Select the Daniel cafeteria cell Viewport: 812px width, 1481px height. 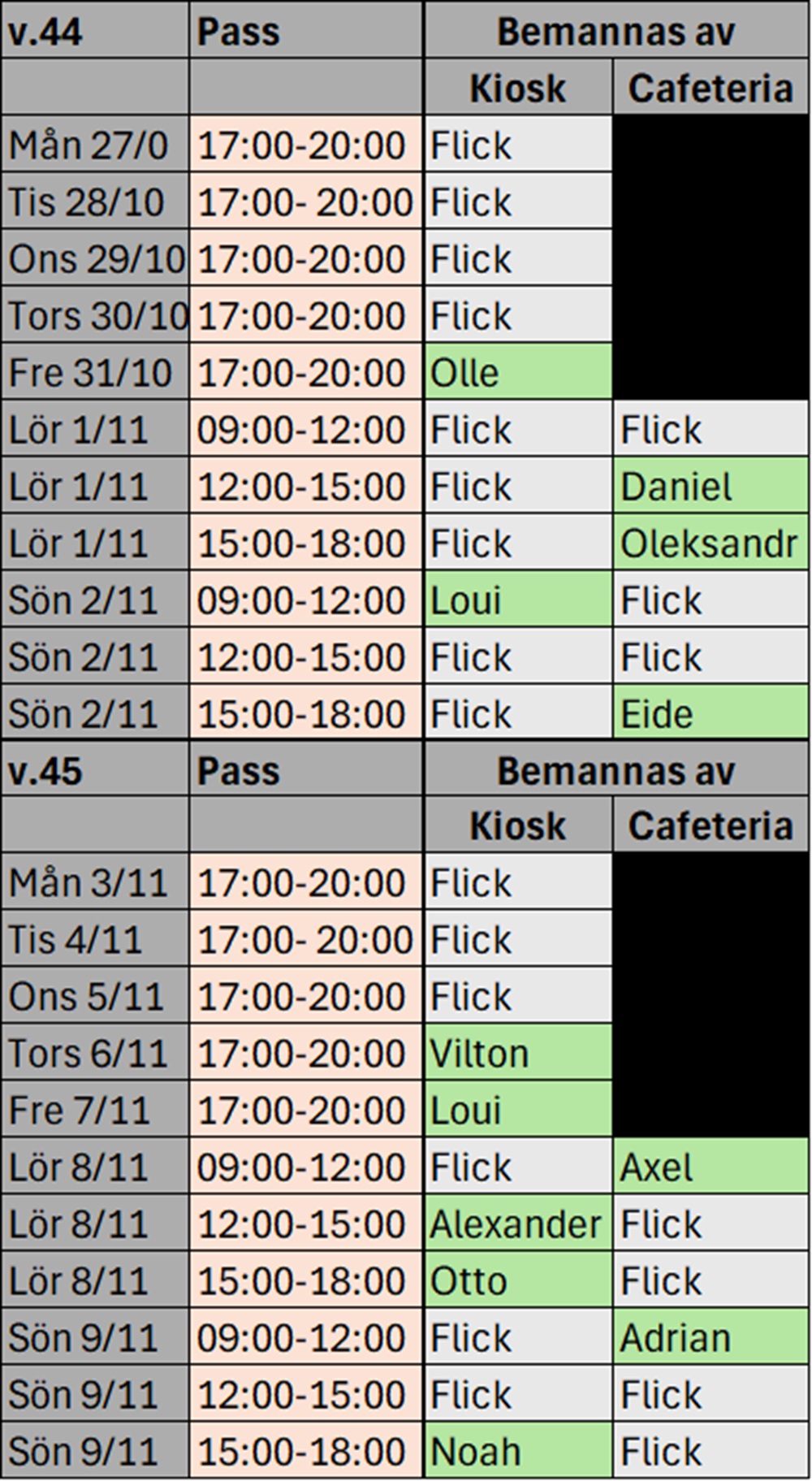coord(710,487)
